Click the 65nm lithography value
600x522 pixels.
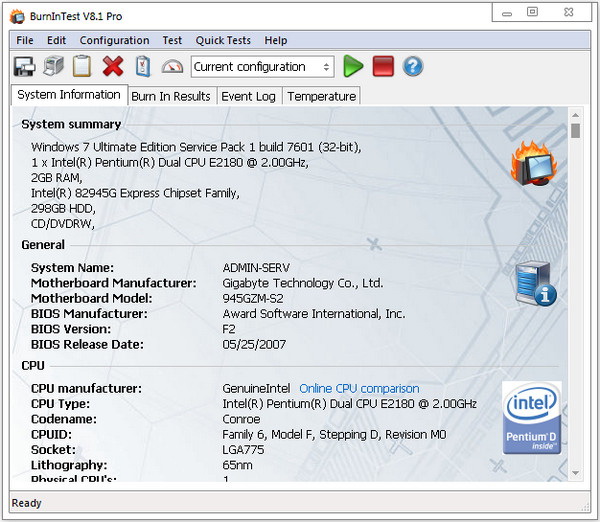pyautogui.click(x=237, y=465)
